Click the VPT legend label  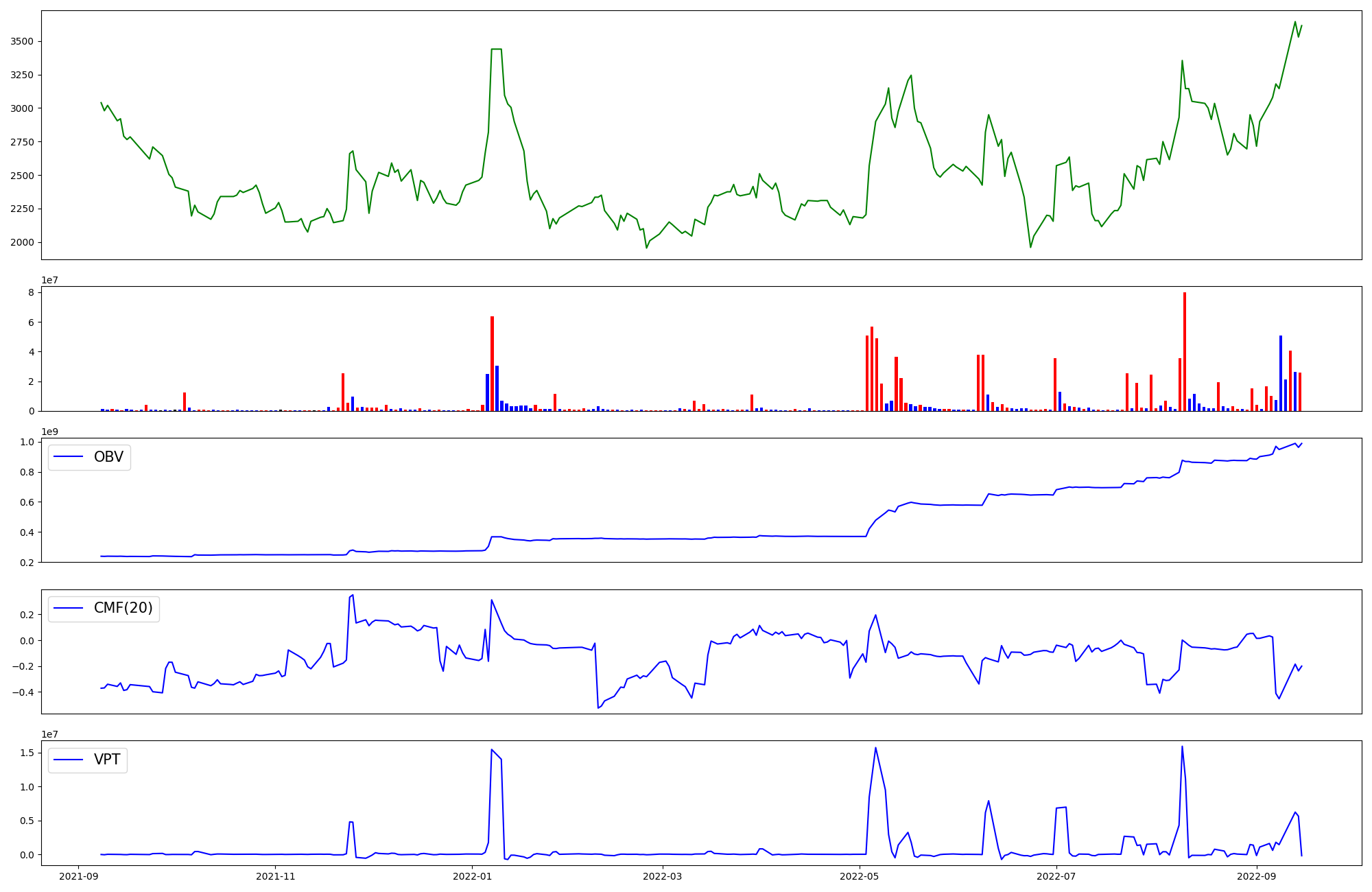(107, 760)
